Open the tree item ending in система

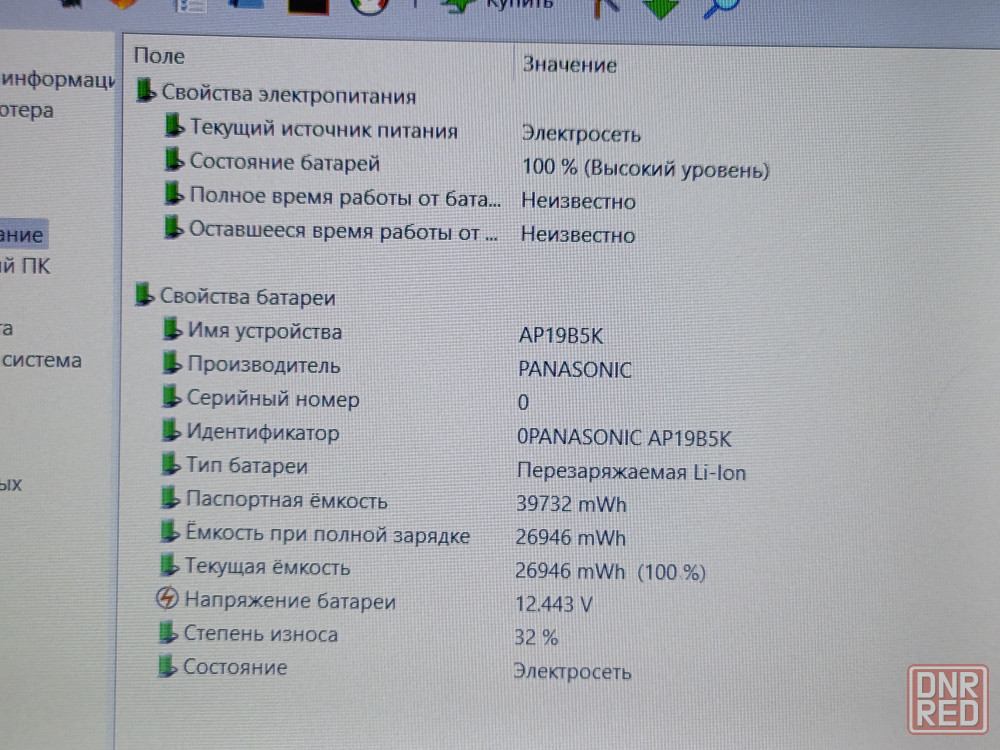[x=41, y=360]
